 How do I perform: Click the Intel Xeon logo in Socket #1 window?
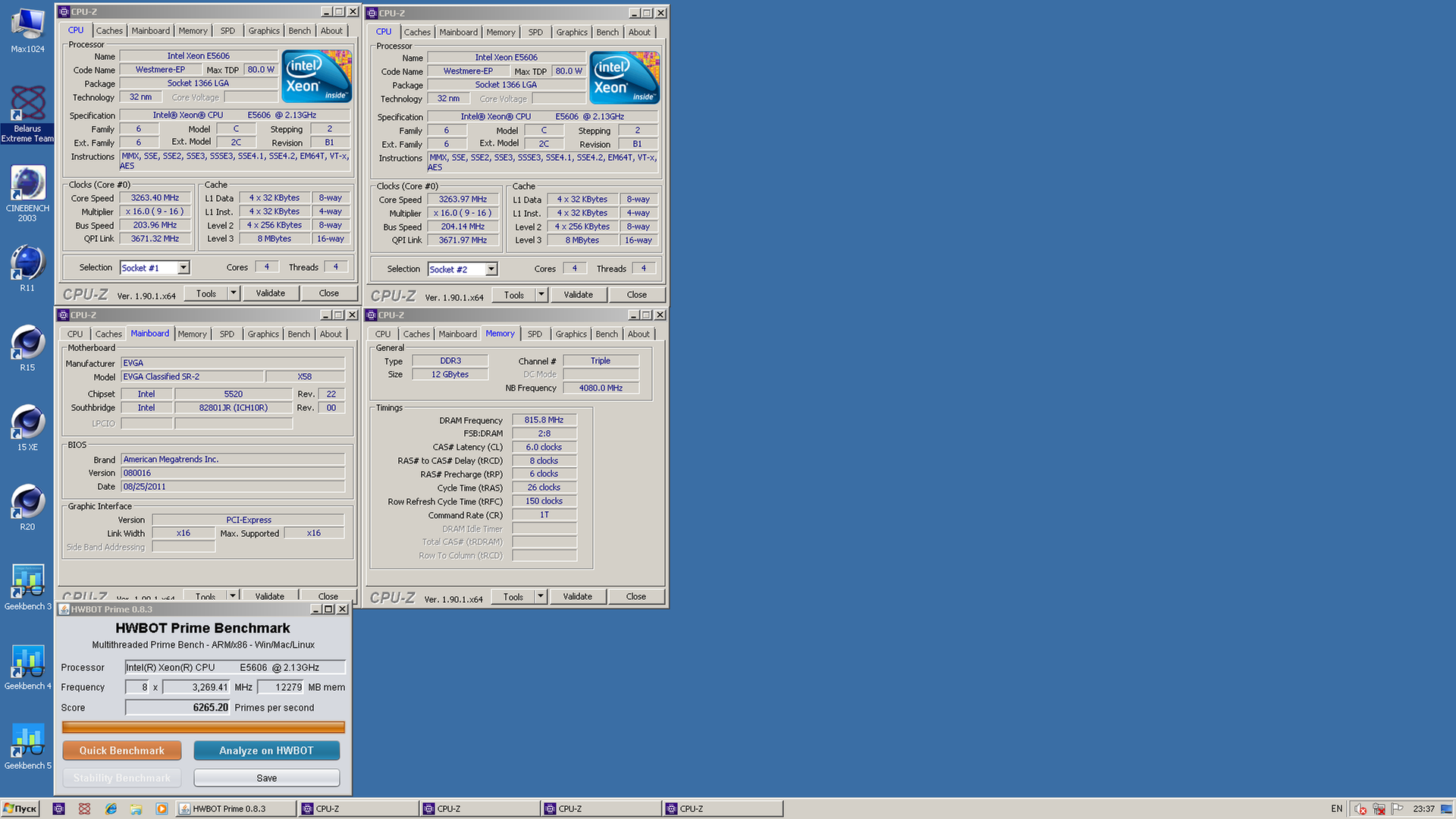316,76
